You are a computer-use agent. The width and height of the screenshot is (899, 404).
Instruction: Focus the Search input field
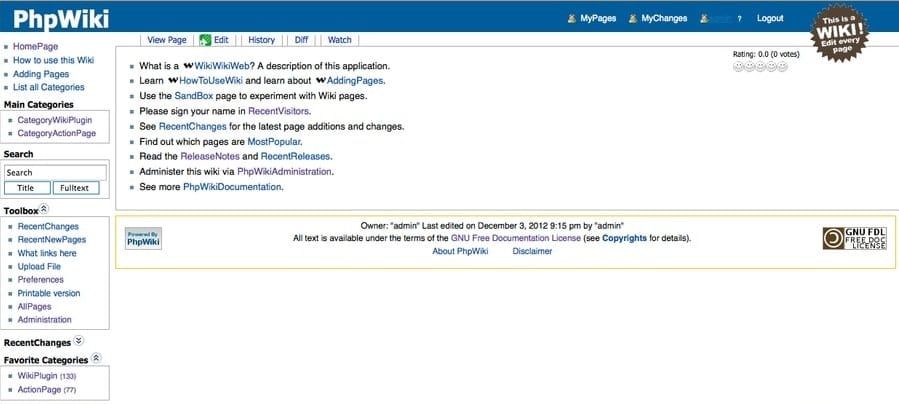(x=55, y=172)
